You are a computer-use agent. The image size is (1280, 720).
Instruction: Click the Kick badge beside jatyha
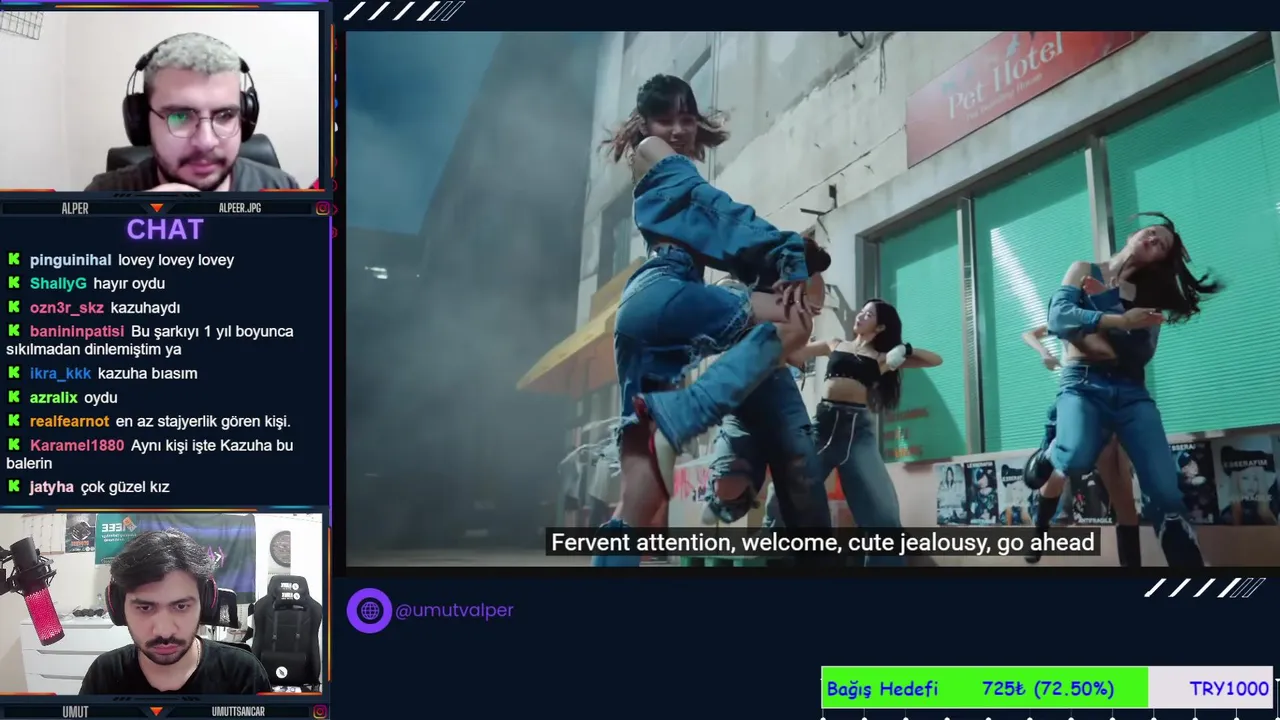[x=14, y=487]
